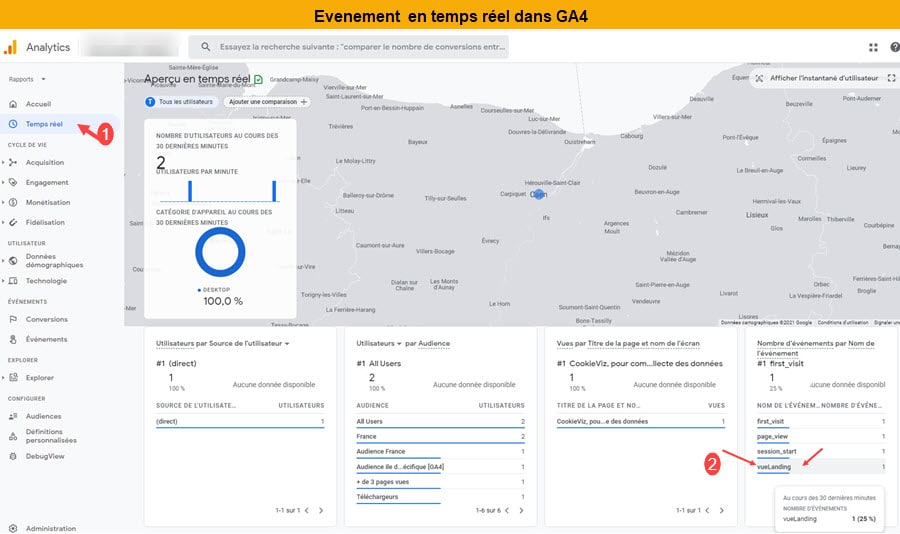
Task: Click the Fidélisation pencil icon
Action: 13,222
